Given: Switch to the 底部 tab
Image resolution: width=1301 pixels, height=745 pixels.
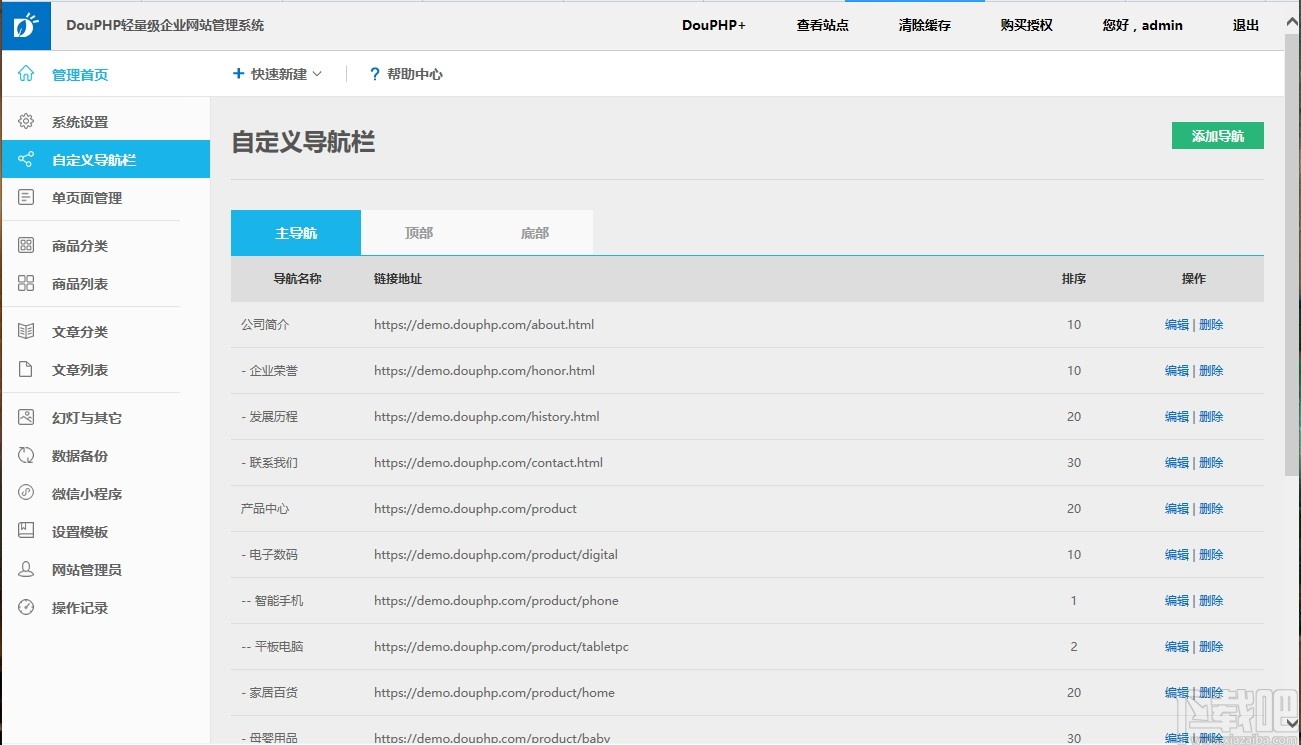Looking at the screenshot, I should point(535,233).
